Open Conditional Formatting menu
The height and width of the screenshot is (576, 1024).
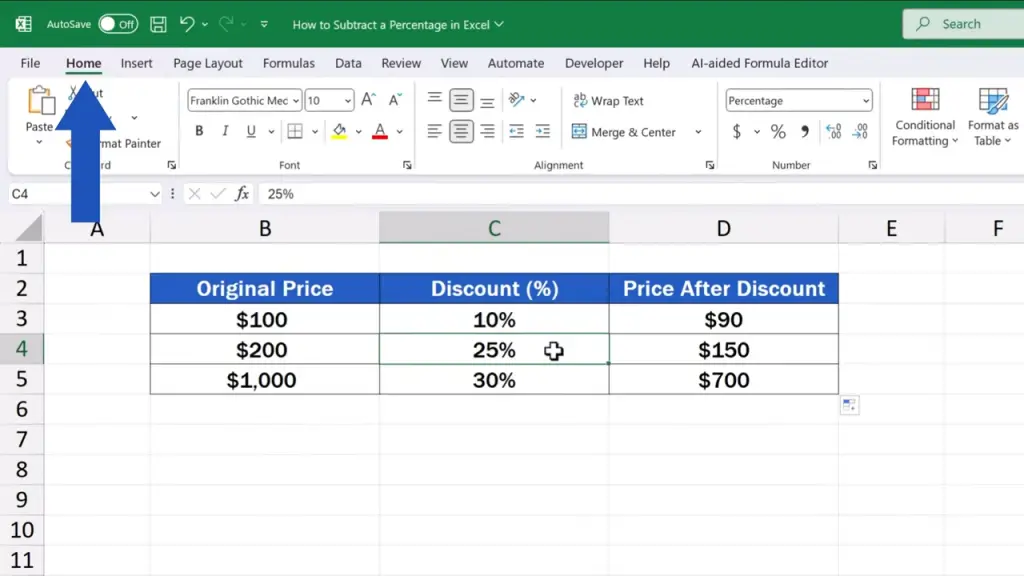(925, 118)
